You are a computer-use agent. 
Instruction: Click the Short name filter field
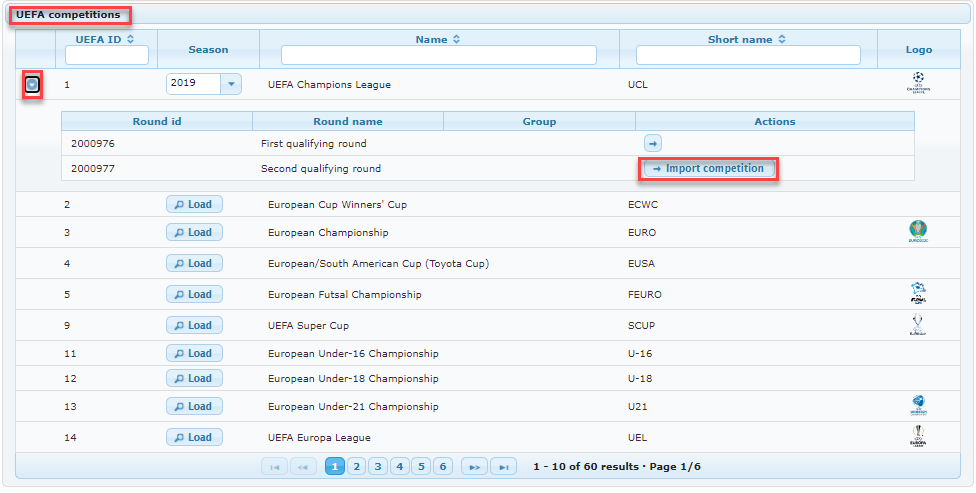coord(748,55)
